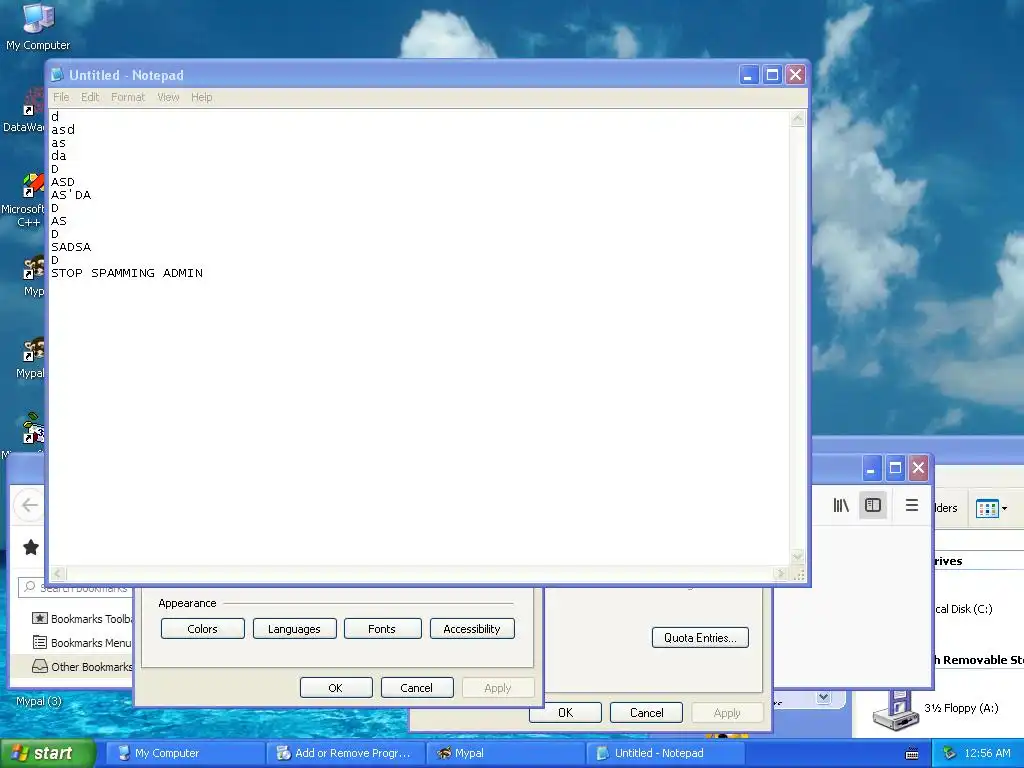Select Local Disk (C:) in My Computer

coord(963,609)
